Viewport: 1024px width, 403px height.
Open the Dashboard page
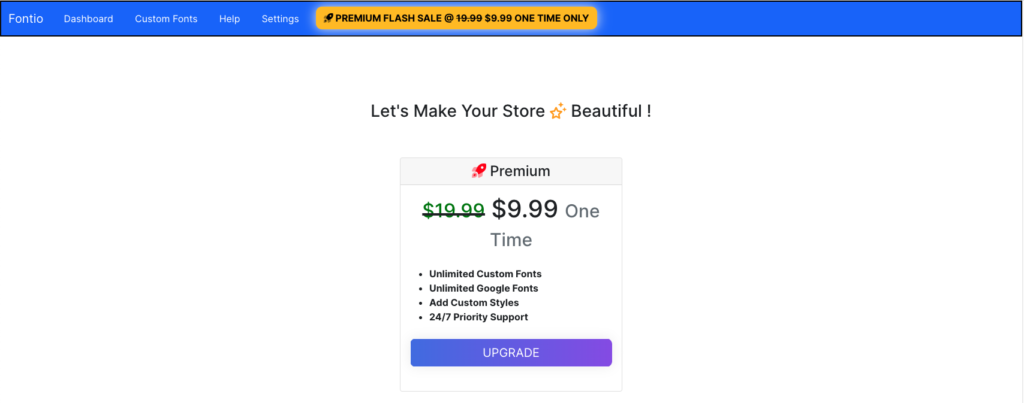[88, 19]
